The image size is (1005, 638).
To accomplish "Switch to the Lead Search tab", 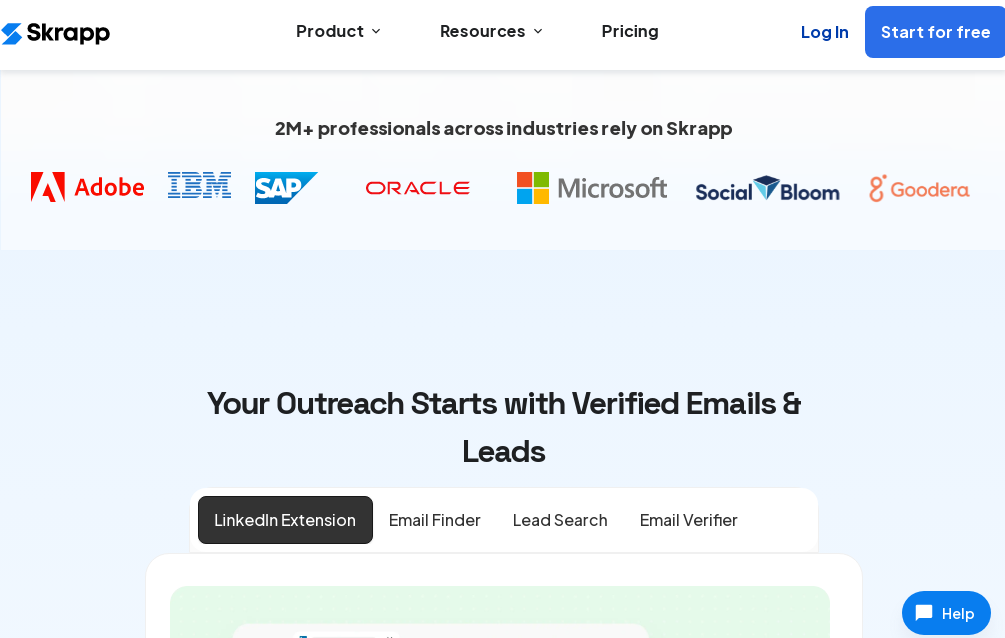I will (560, 520).
